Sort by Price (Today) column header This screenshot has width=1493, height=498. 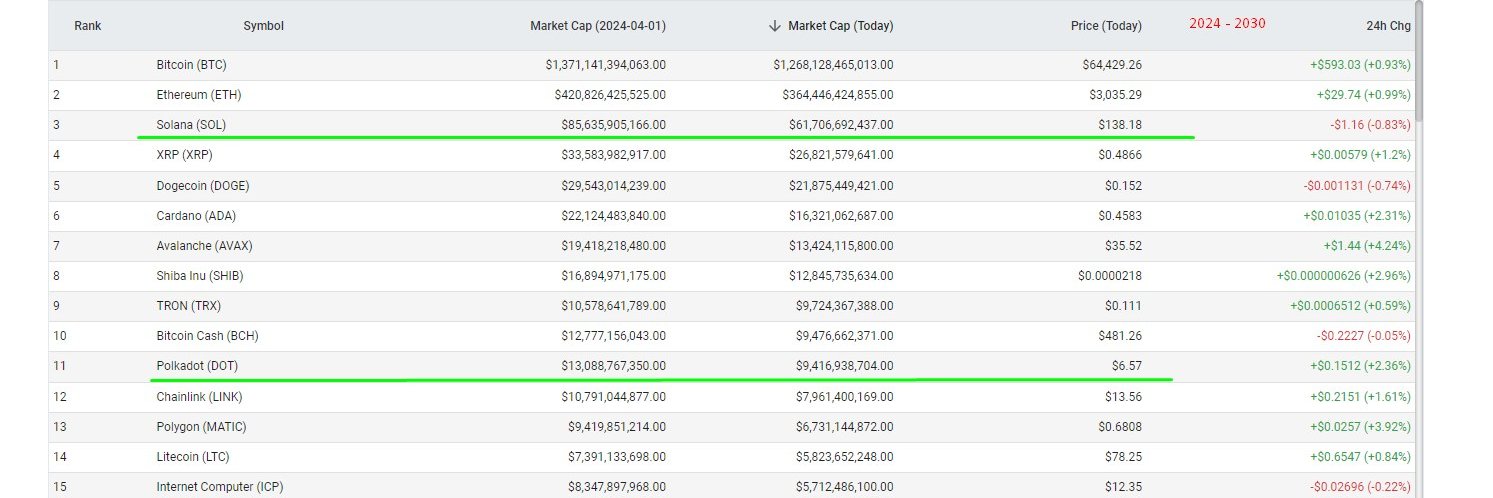click(1106, 26)
